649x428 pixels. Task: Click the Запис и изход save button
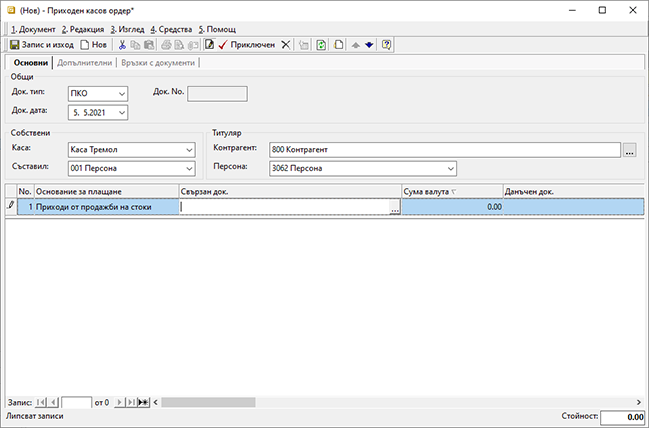coord(42,45)
